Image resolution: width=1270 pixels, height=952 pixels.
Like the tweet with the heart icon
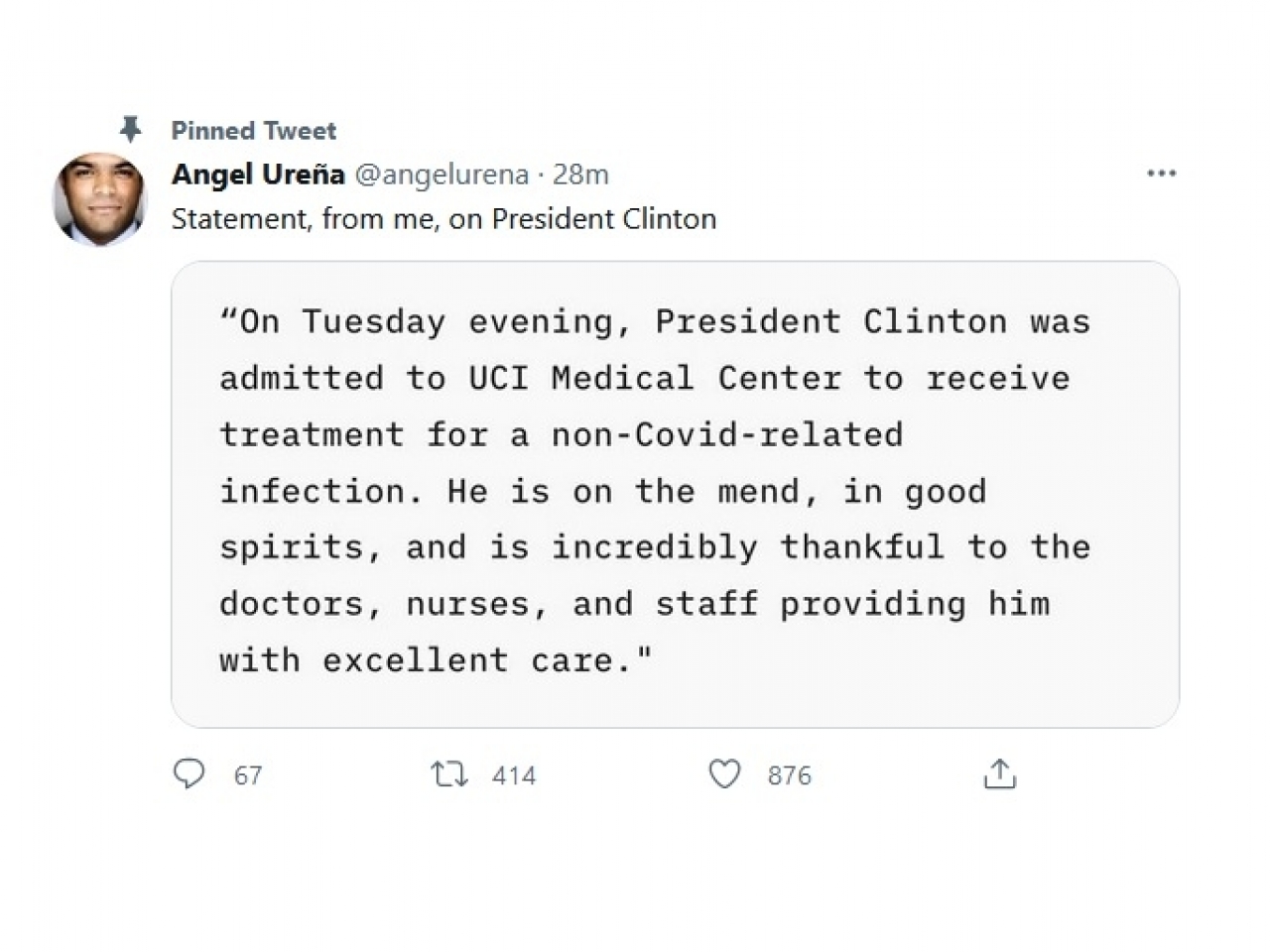tap(724, 773)
